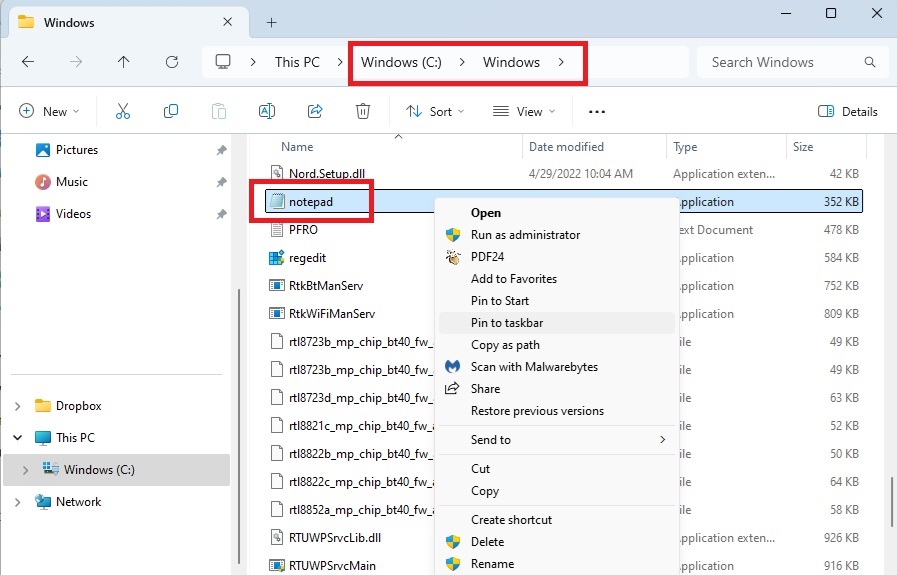Click the Malwarebytes icon in context menu
Viewport: 897px width, 575px height.
[453, 366]
